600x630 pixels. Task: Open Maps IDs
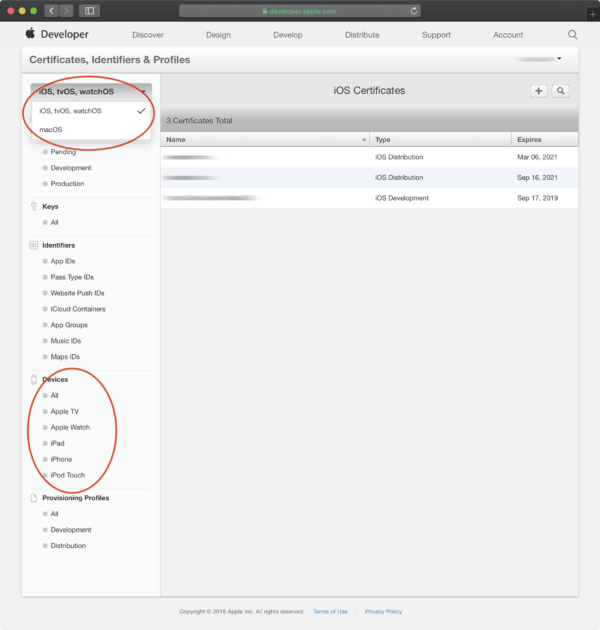65,357
